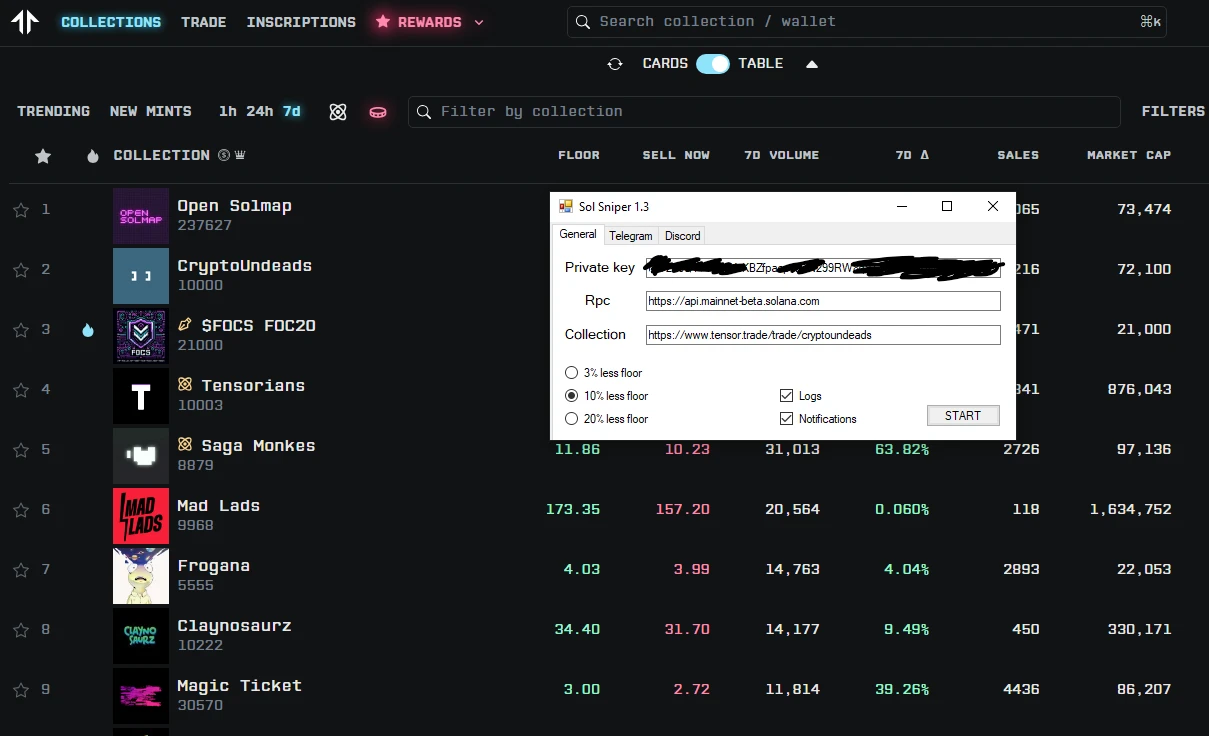Click the START button in Sol Sniper
The height and width of the screenshot is (736, 1209).
[x=963, y=416]
